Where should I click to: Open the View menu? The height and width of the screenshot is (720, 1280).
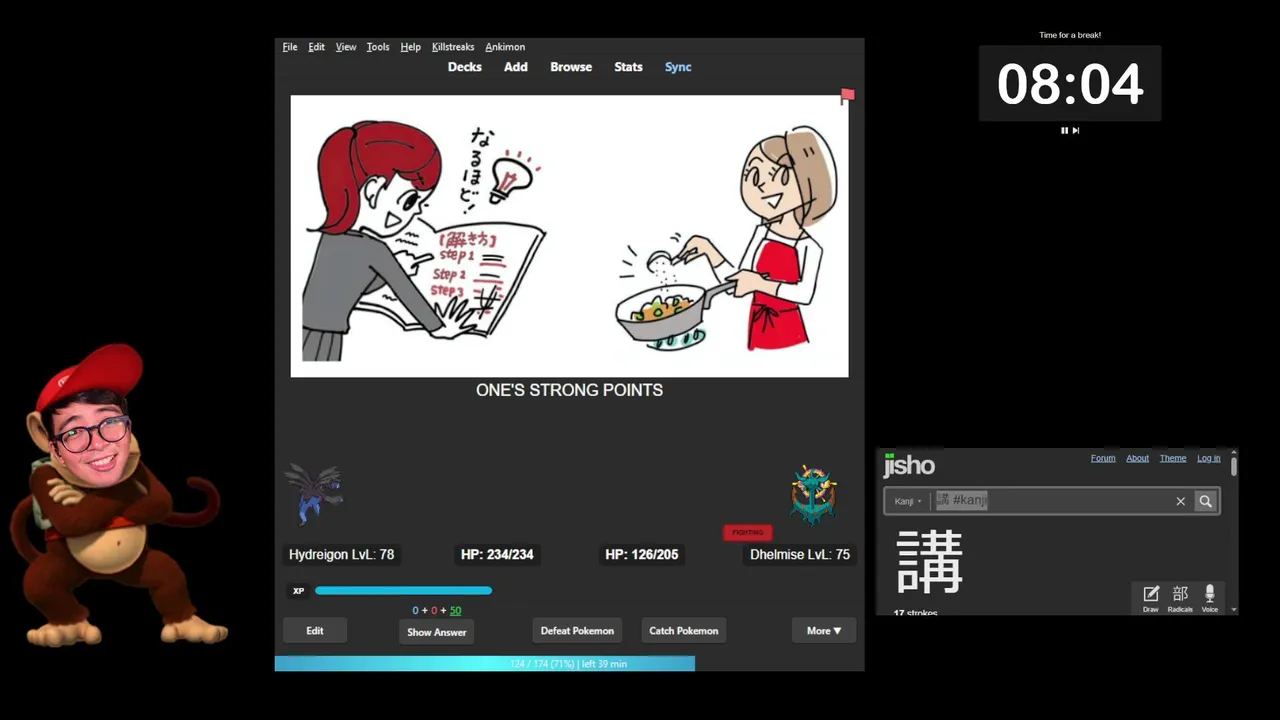pyautogui.click(x=346, y=47)
